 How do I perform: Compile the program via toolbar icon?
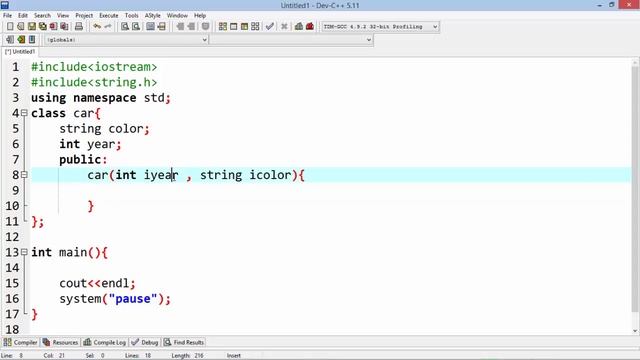pos(222,27)
